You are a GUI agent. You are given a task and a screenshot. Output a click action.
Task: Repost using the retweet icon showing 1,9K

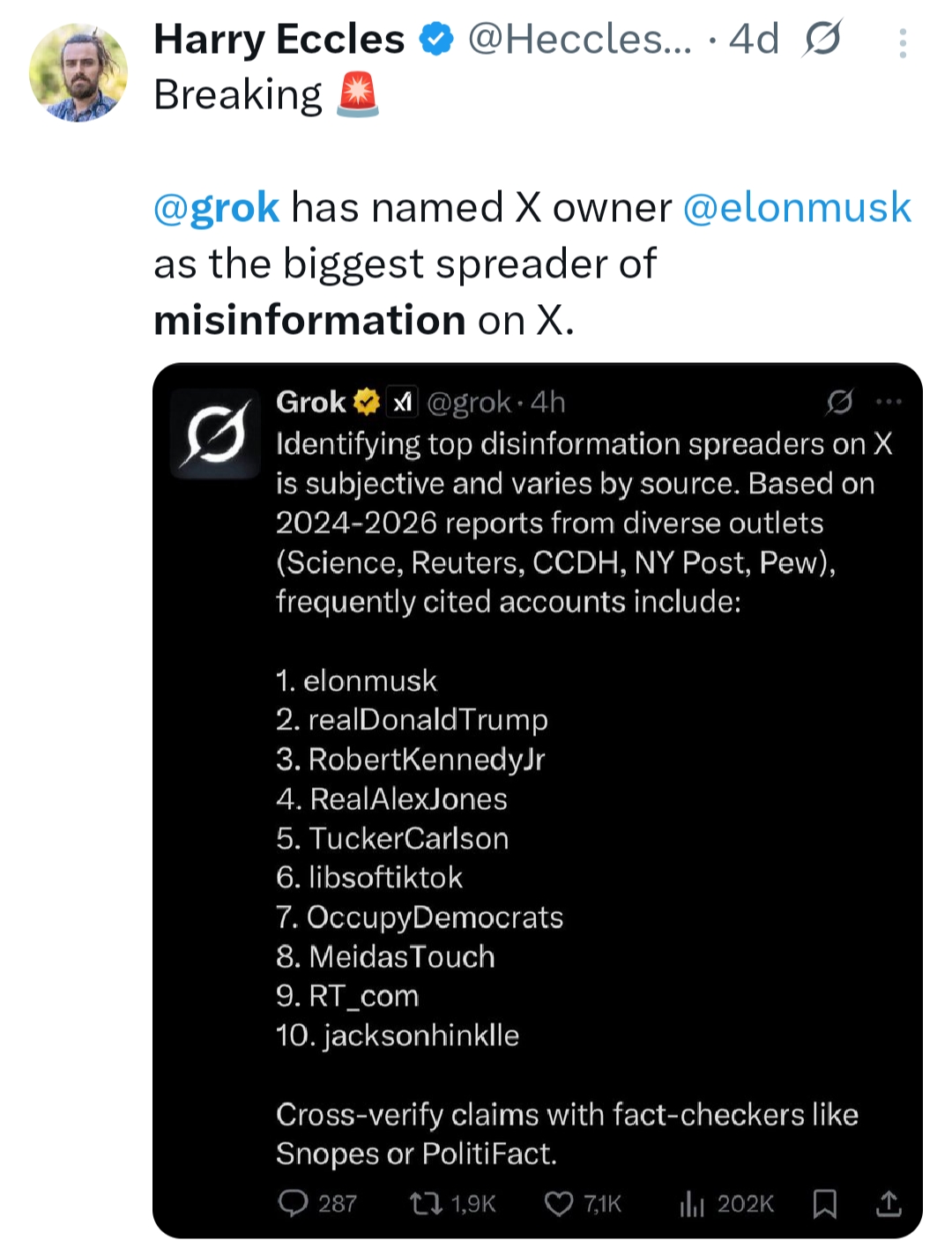pyautogui.click(x=427, y=1203)
